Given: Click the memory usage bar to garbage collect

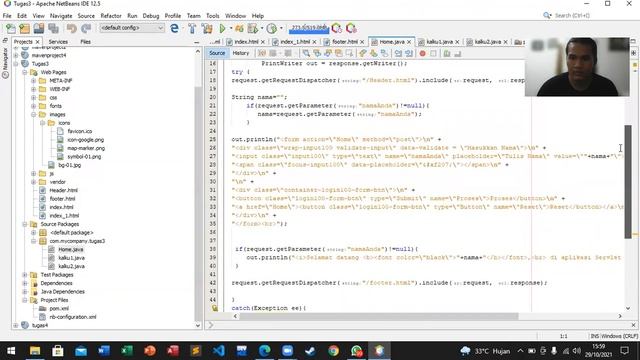Looking at the screenshot, I should pos(309,28).
